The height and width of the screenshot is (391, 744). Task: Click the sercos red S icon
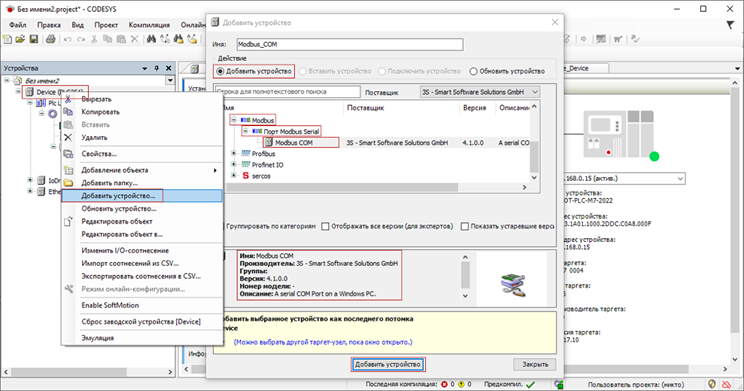tap(245, 176)
